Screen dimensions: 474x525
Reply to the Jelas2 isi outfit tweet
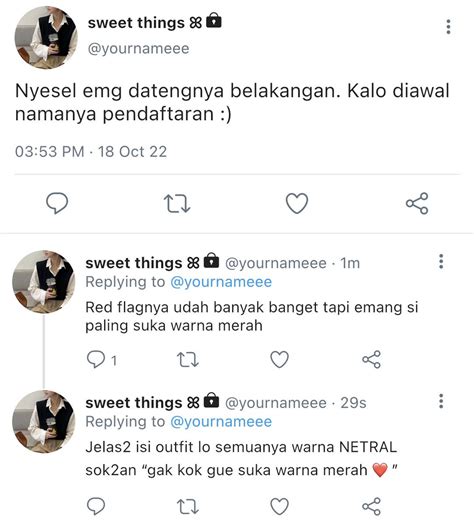pyautogui.click(x=96, y=506)
